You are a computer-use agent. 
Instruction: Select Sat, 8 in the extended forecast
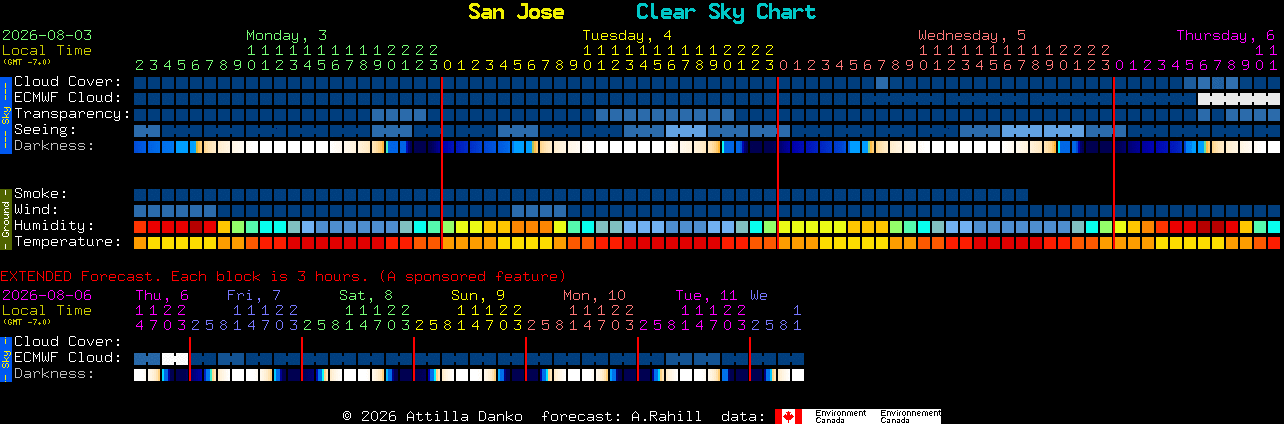(x=366, y=295)
